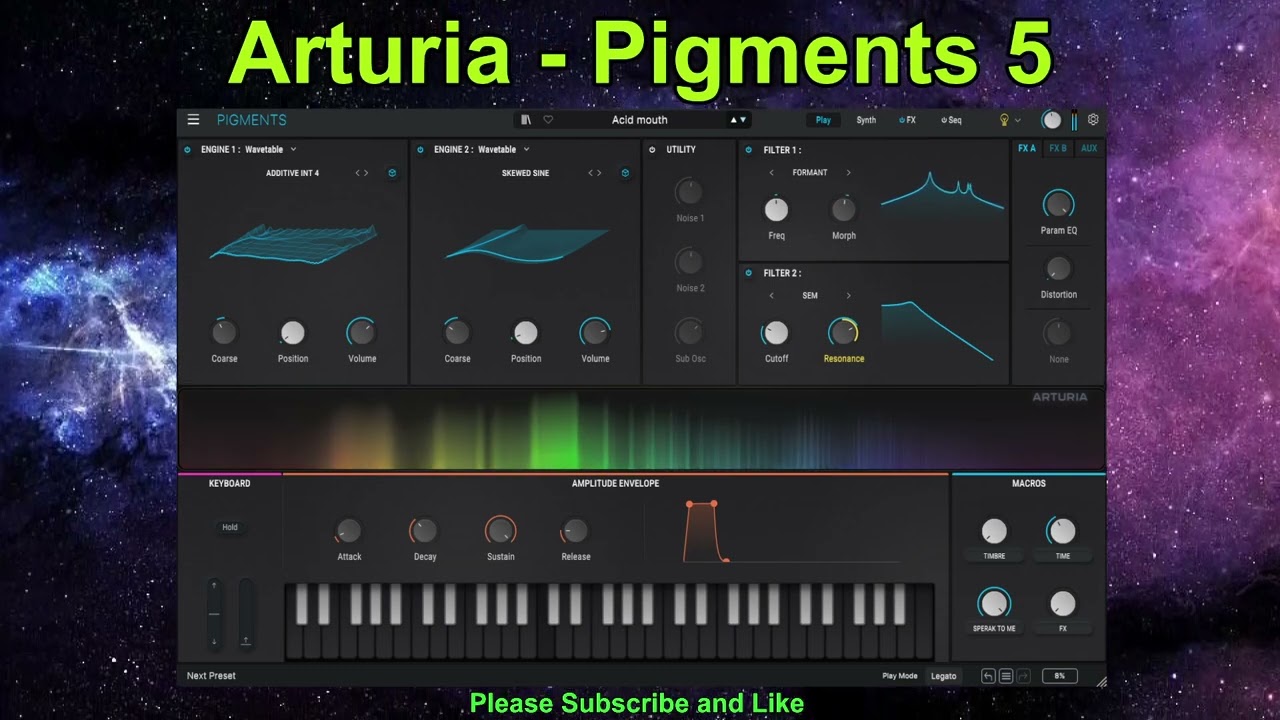Switch Filter 1 to the next type

click(848, 173)
